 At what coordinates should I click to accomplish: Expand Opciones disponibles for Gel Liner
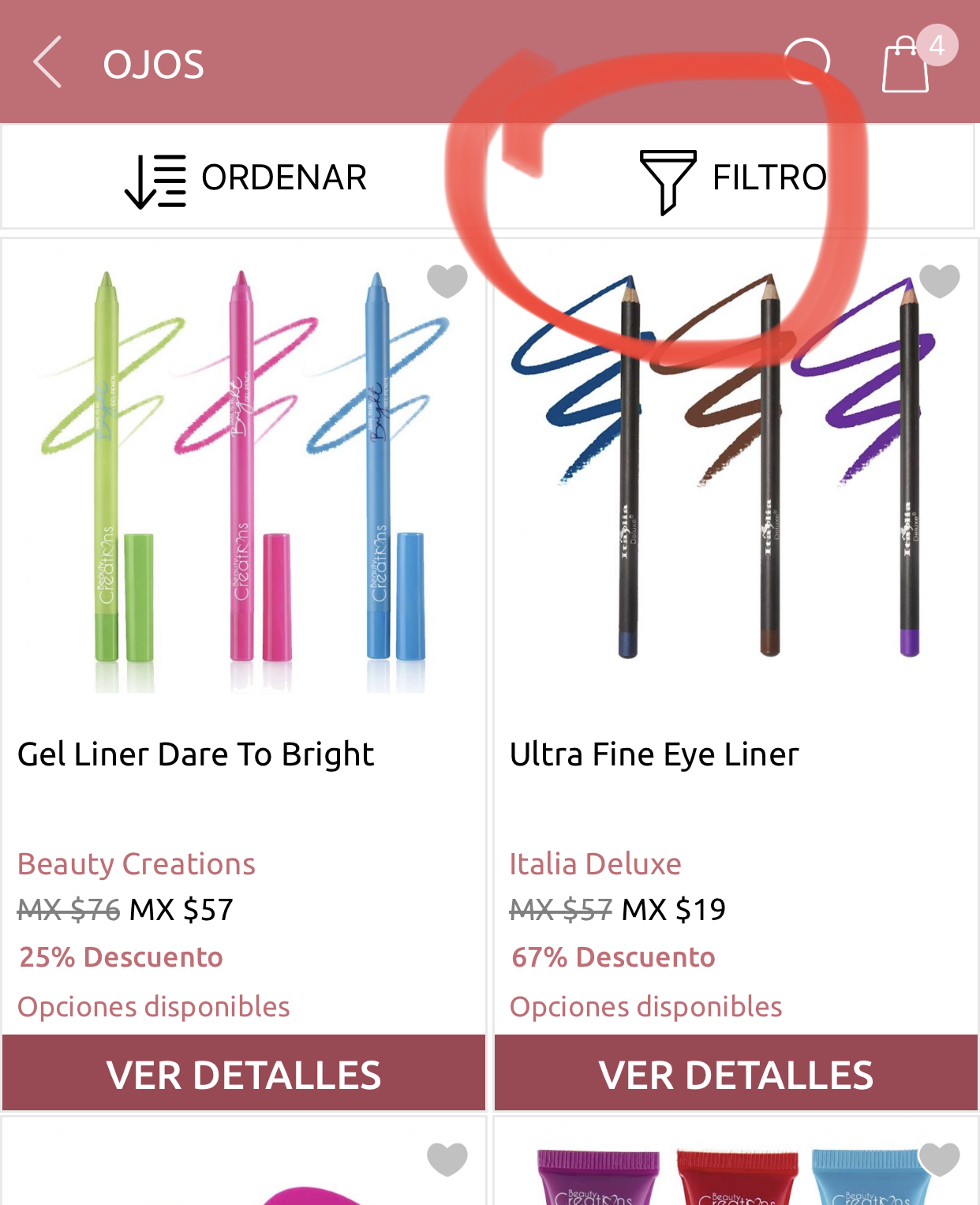(154, 1007)
